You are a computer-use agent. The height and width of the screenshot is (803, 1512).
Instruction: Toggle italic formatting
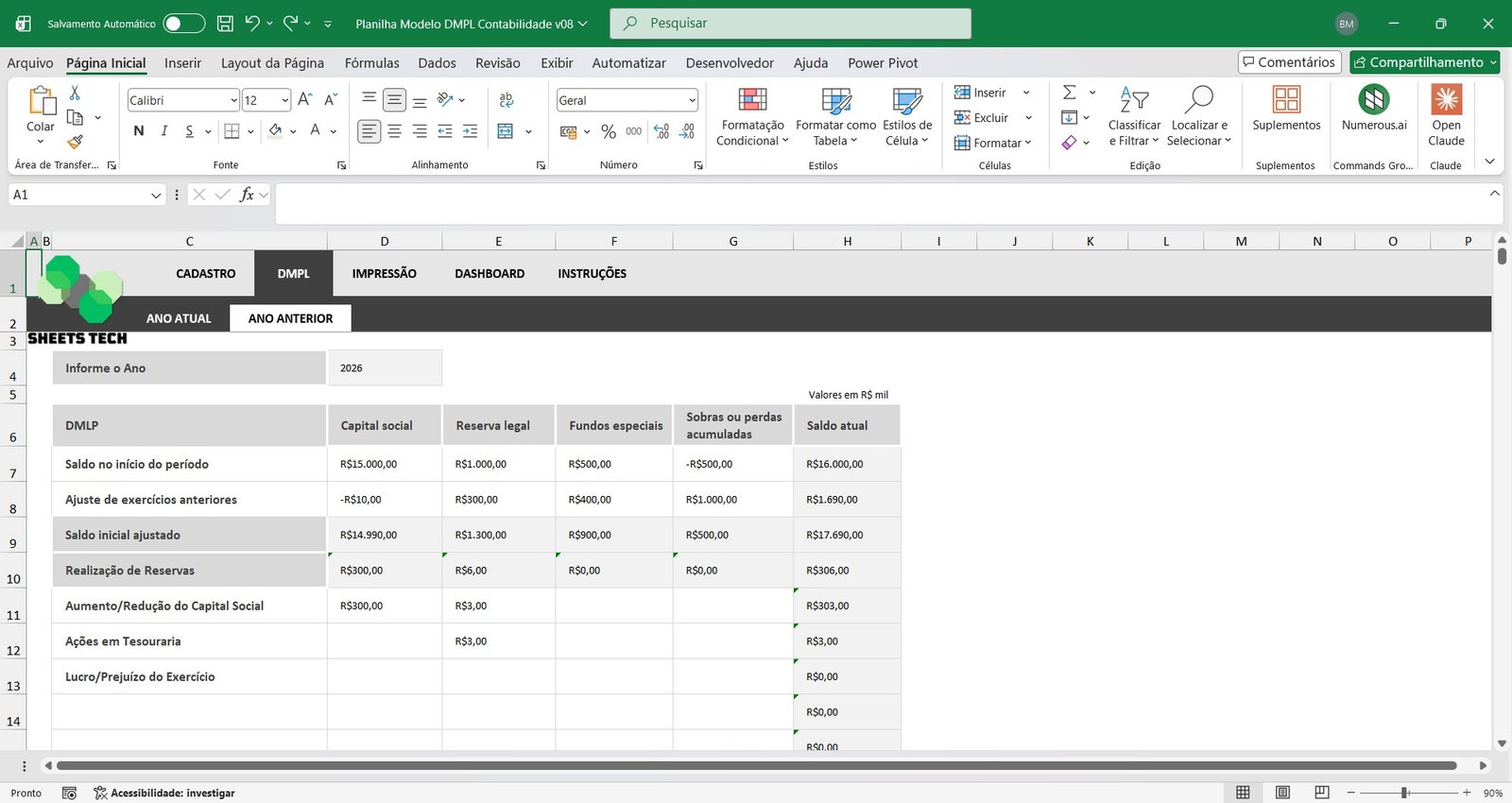(163, 131)
